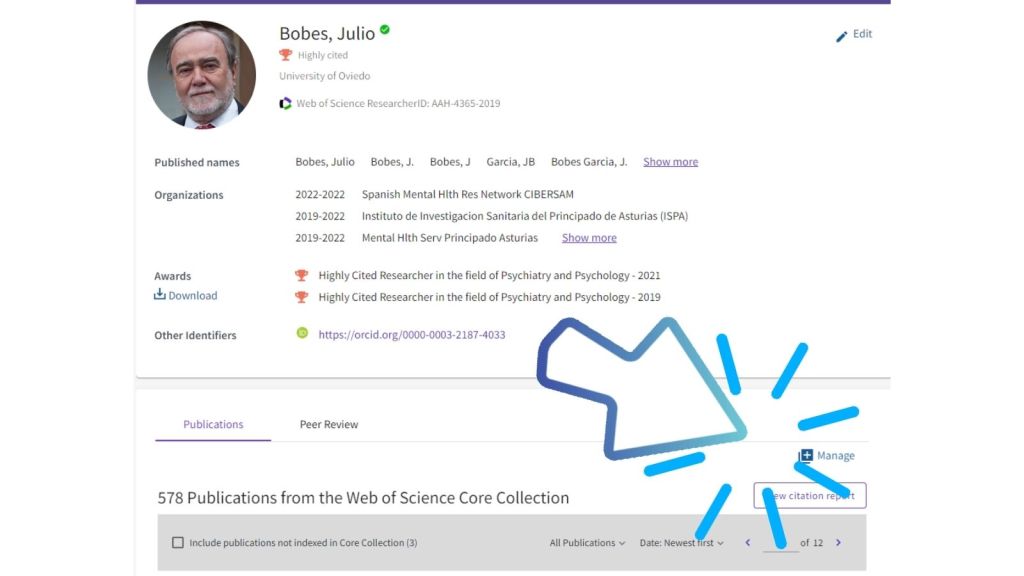The image size is (1024, 576).
Task: Expand organizations list with Show more
Action: click(589, 238)
